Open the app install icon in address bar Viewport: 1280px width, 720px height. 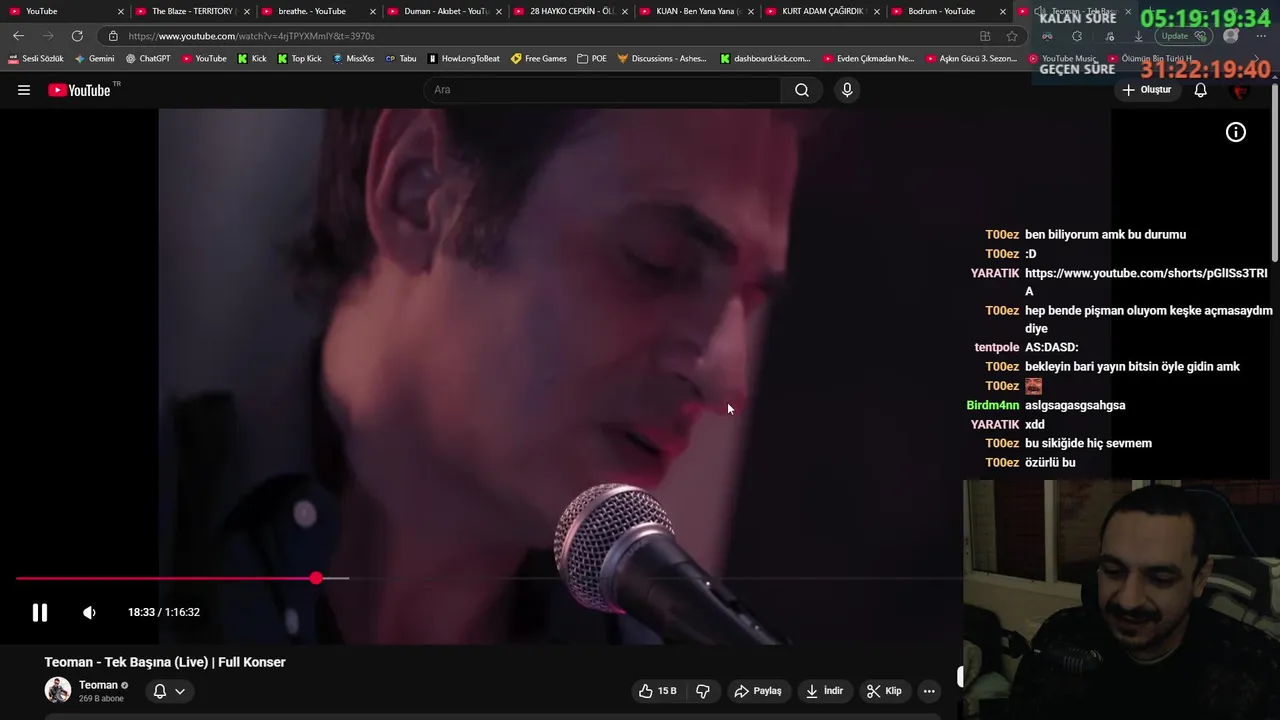[x=985, y=36]
